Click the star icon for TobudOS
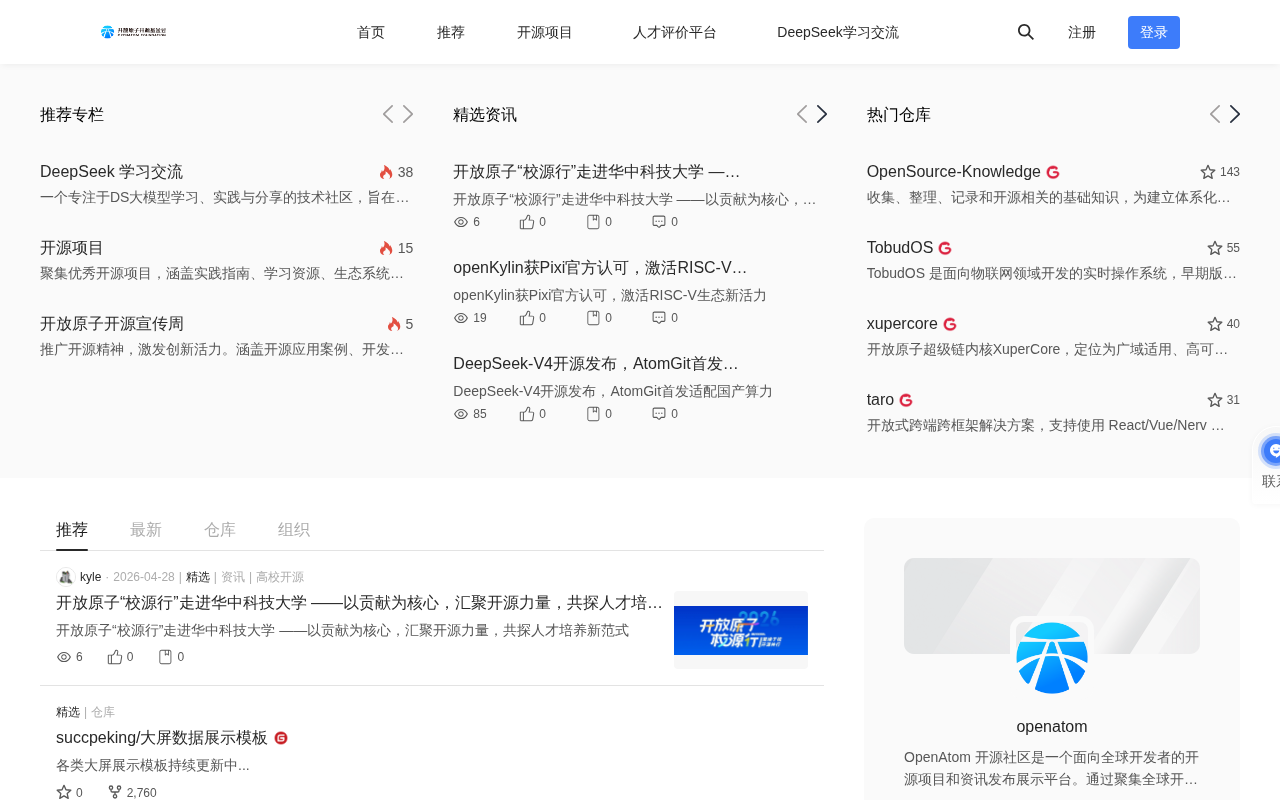 click(1215, 248)
